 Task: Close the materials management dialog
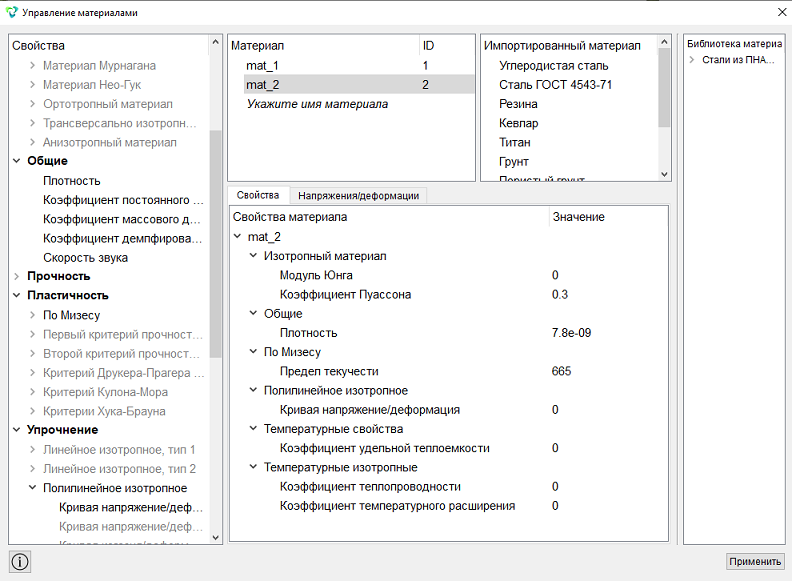point(781,12)
